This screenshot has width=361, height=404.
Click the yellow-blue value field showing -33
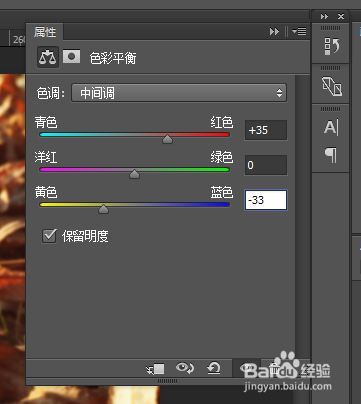266,200
